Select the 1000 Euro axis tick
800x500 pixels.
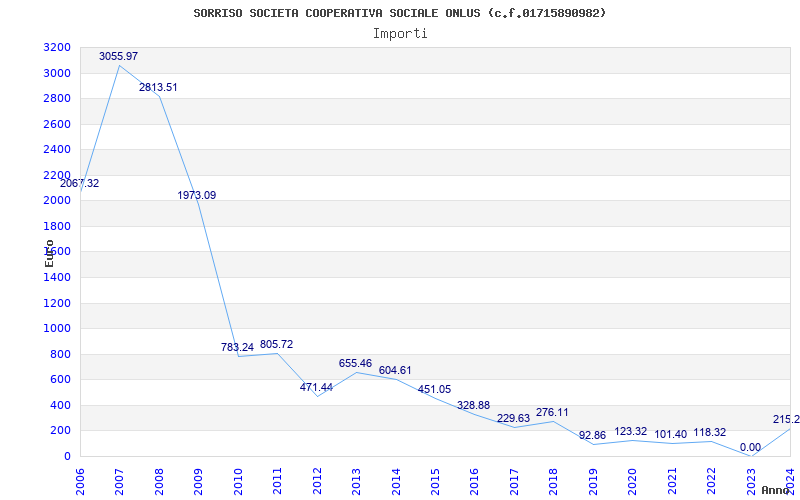[x=57, y=329]
